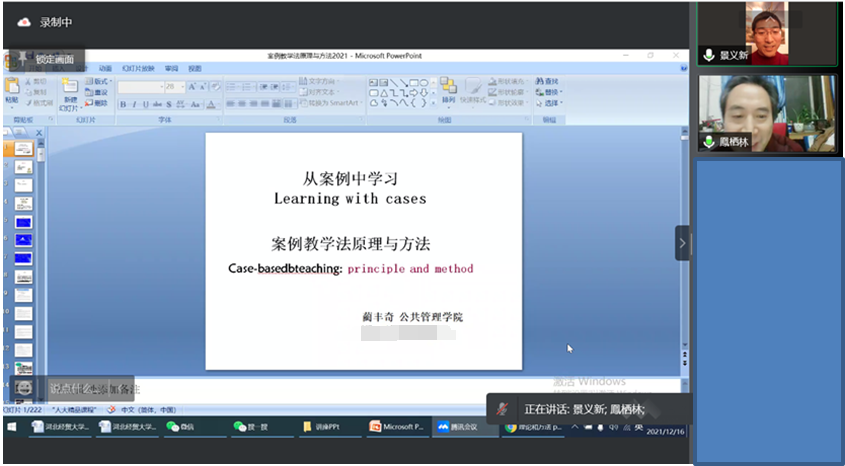Toggle Underline formatting in the font group
This screenshot has width=845, height=466.
pos(145,104)
